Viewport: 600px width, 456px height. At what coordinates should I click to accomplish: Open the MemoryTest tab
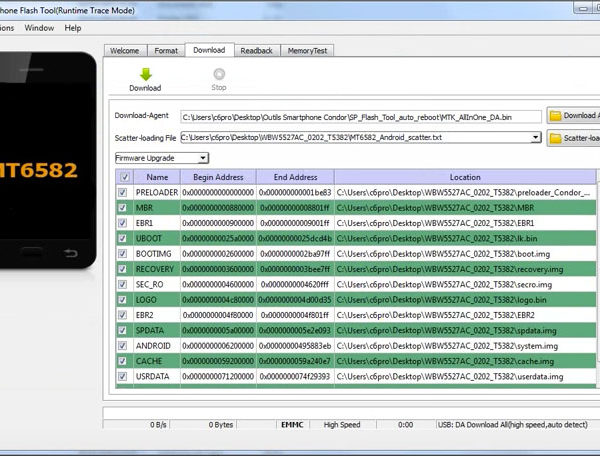tap(307, 50)
